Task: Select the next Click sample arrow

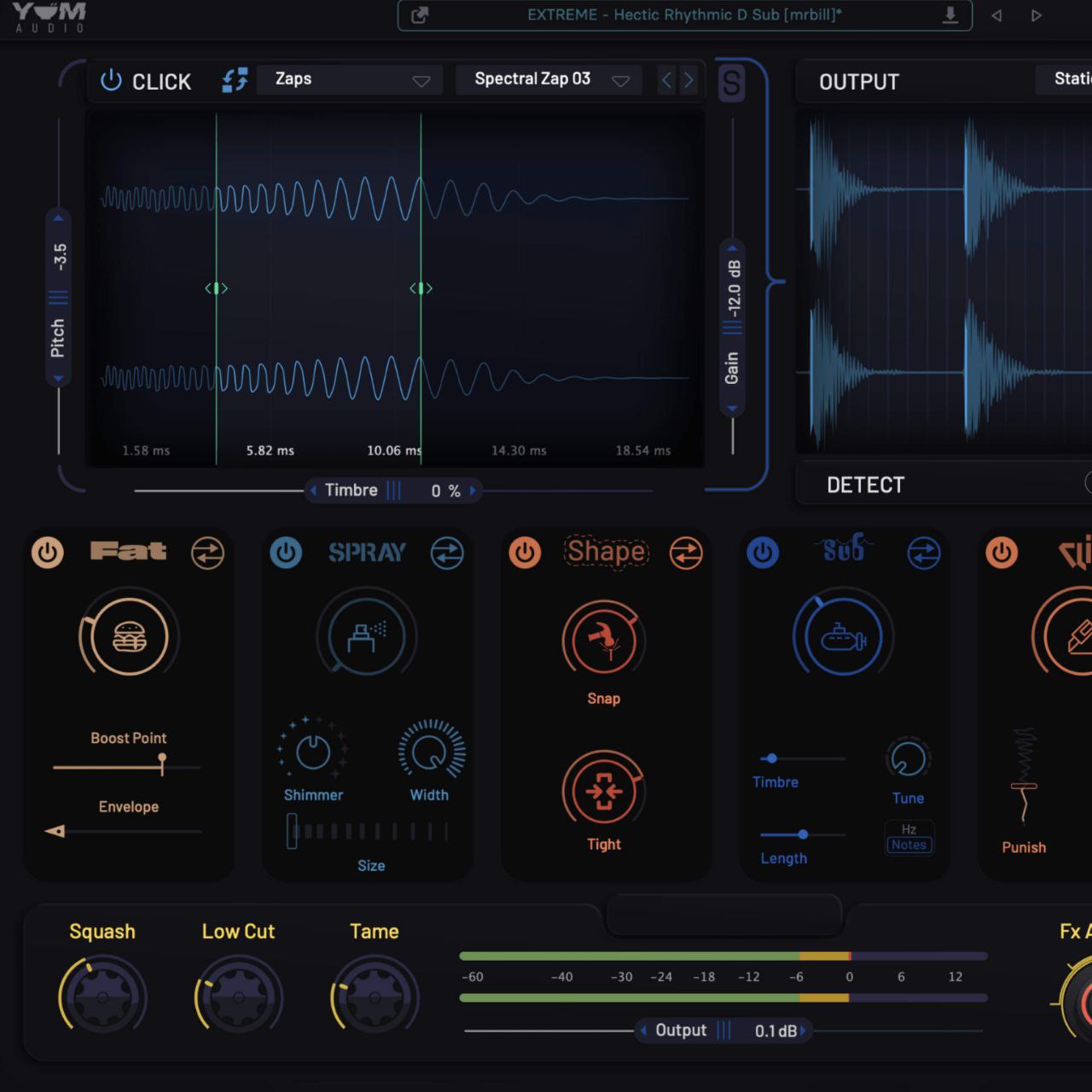Action: pos(688,80)
